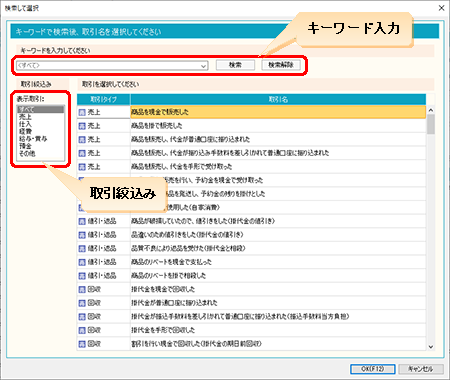This screenshot has width=450, height=380.
Task: Select row 商品を販売し、代金を手形で受け取った
Action: coord(252,167)
